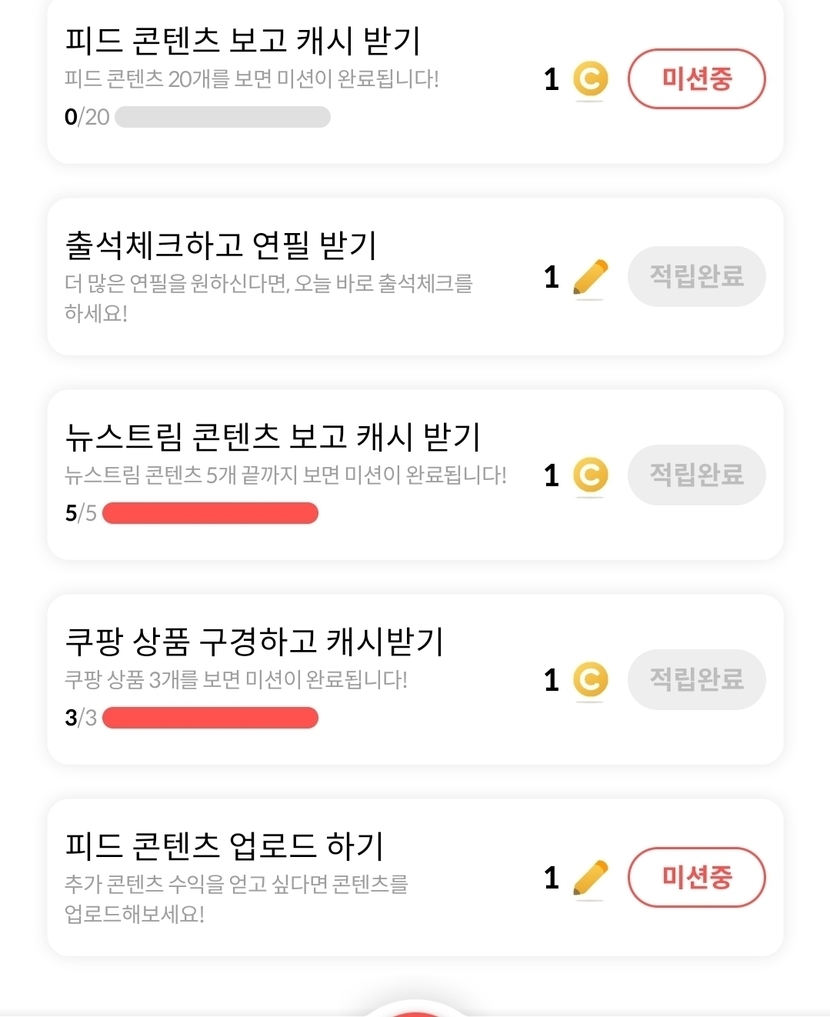Viewport: 830px width, 1017px height.
Task: Select the 쿠팡 상품 구경하고 캐시받기 title
Action: point(254,641)
